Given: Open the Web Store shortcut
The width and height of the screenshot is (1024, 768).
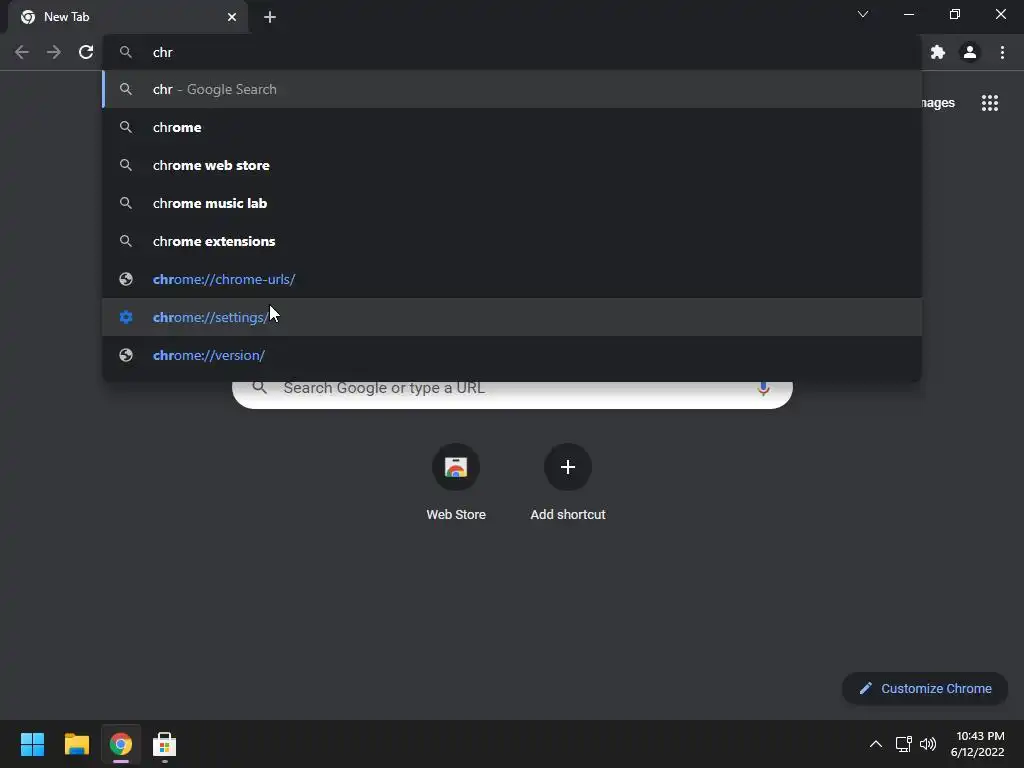Looking at the screenshot, I should [456, 483].
